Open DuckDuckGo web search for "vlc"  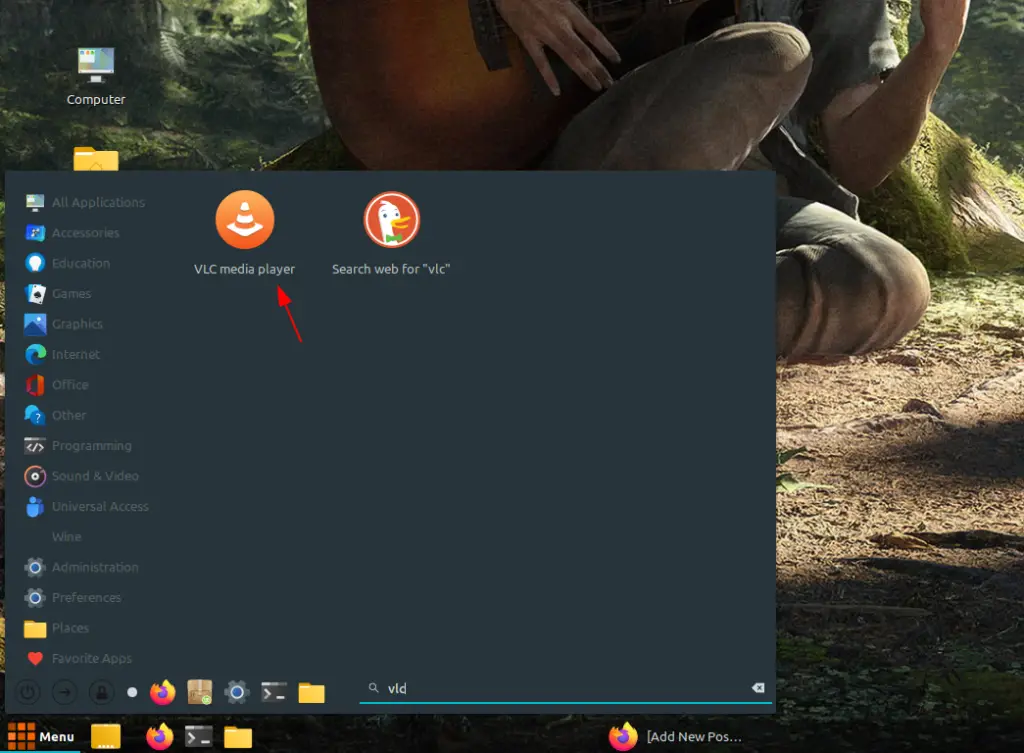tap(391, 232)
